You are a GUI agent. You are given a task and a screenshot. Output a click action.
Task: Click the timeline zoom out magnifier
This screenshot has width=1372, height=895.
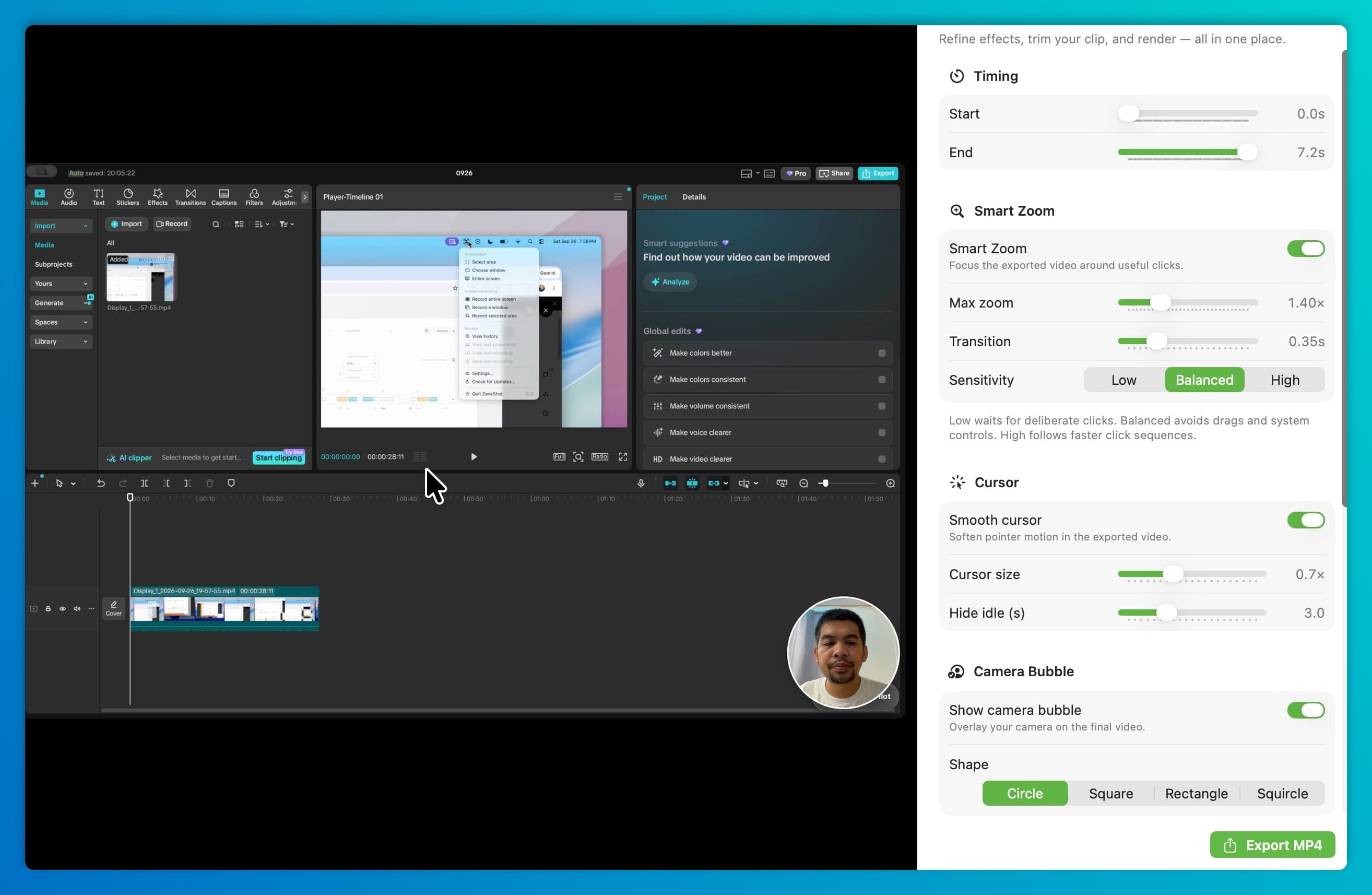tap(803, 483)
